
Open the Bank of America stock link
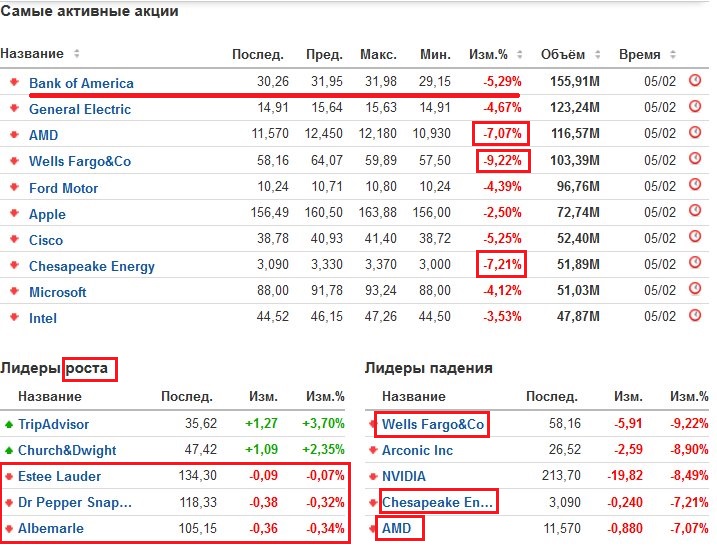(81, 83)
